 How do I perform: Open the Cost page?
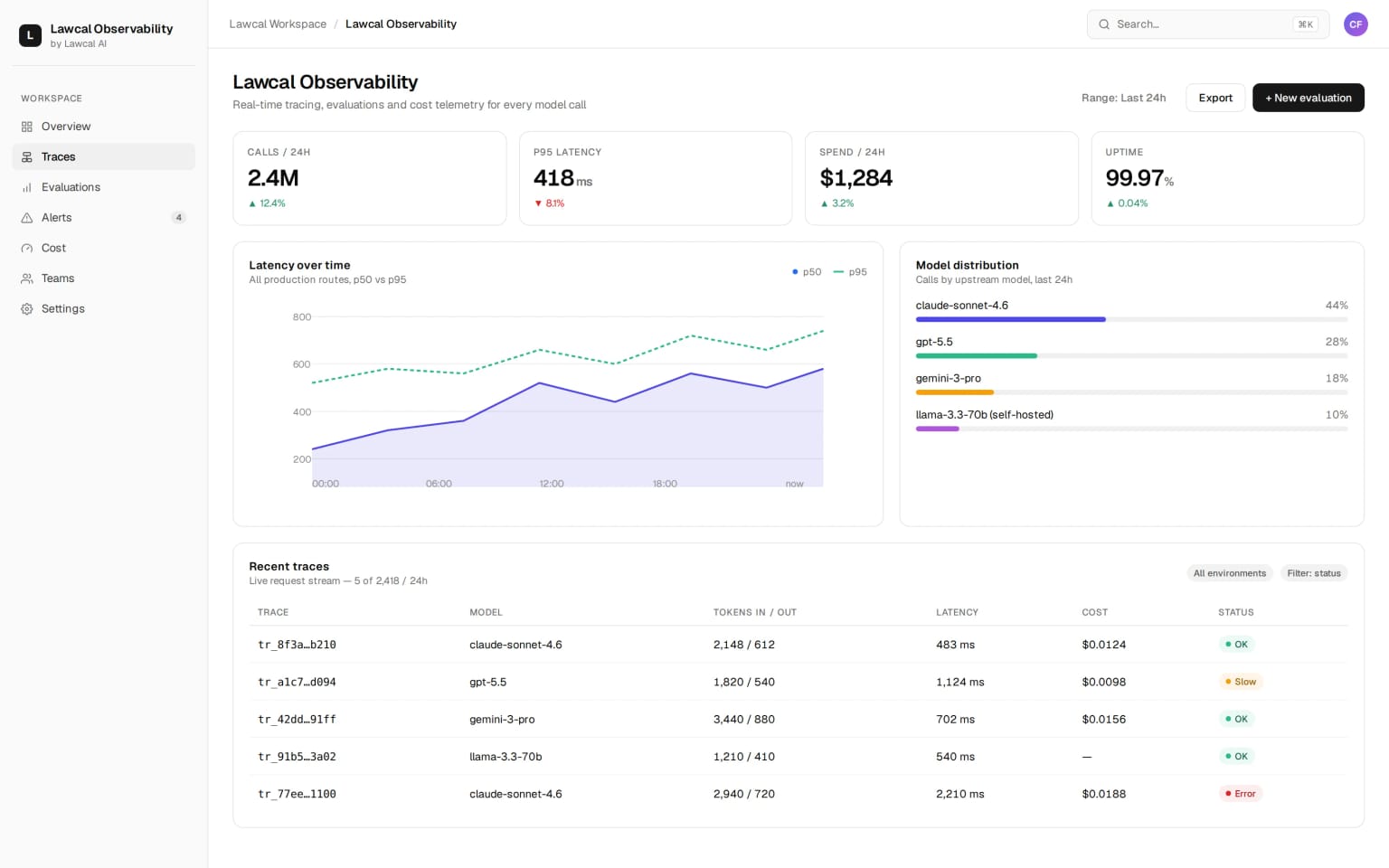(103, 248)
